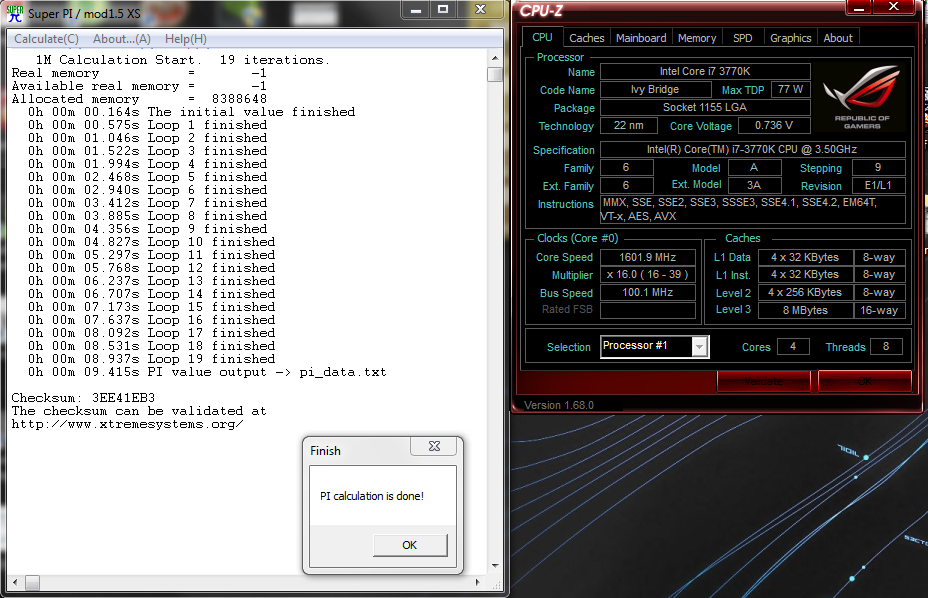Click the Code Name value Ivy Bridge
This screenshot has width=928, height=598.
click(655, 89)
